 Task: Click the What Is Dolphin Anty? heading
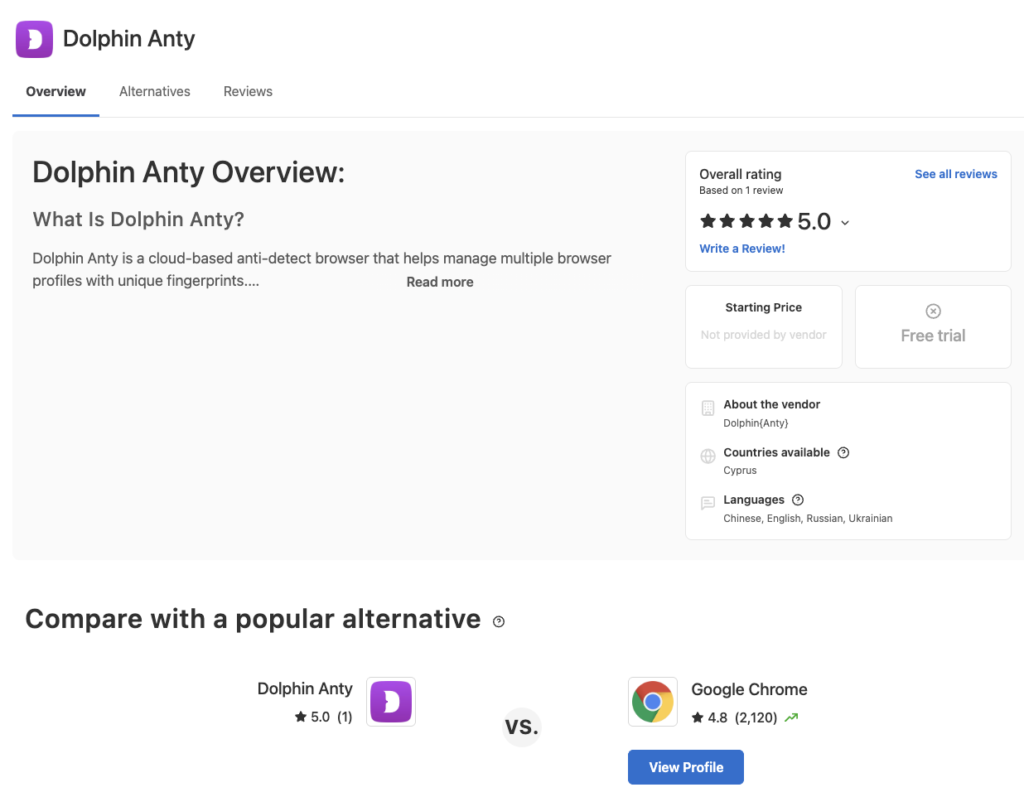pyautogui.click(x=138, y=220)
